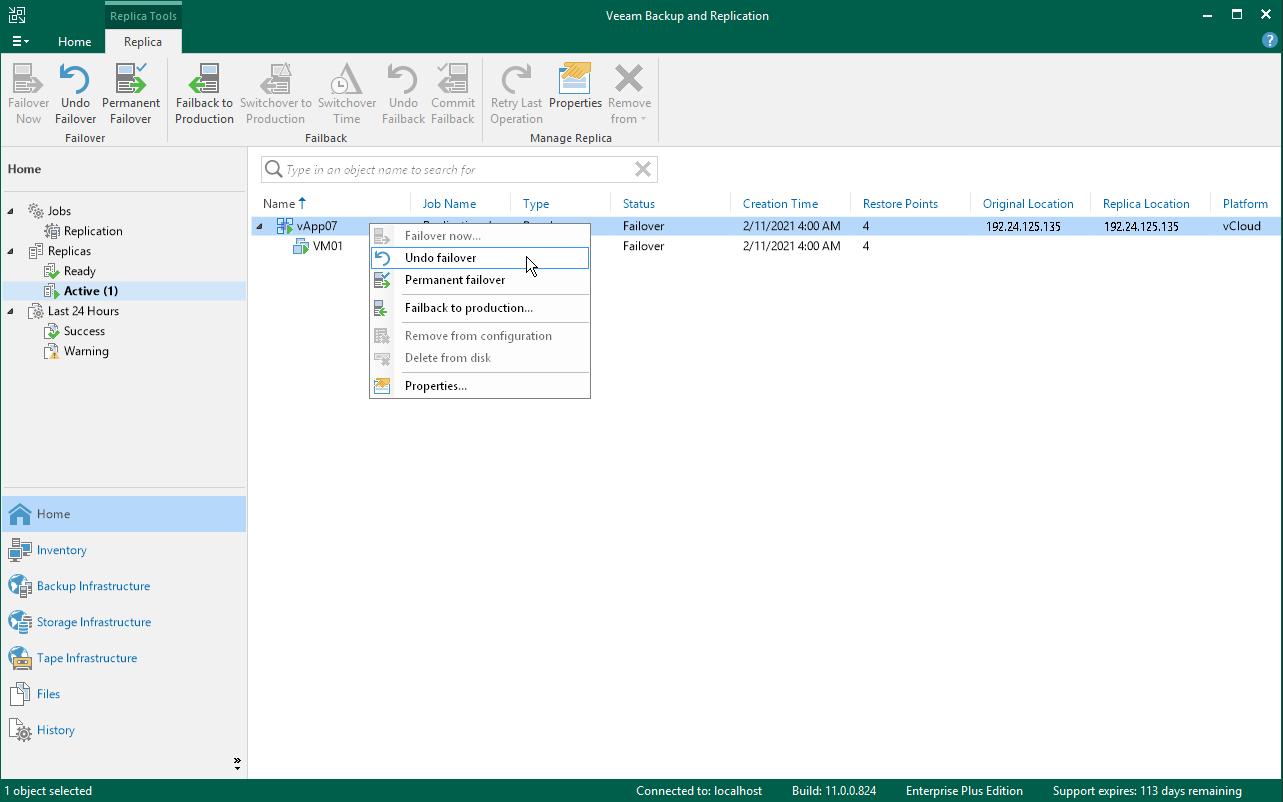
Task: Collapse the Last 24 Hours tree node
Action: click(x=12, y=311)
